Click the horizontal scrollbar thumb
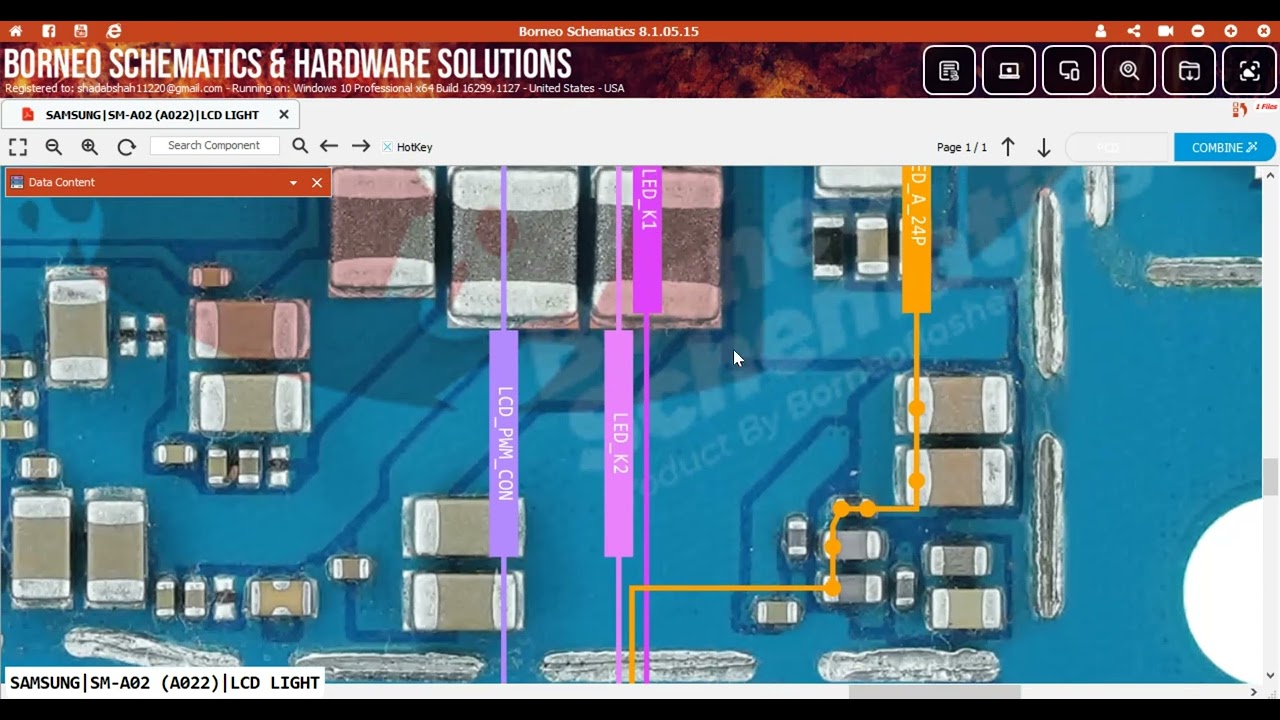The image size is (1280, 720). 935,691
